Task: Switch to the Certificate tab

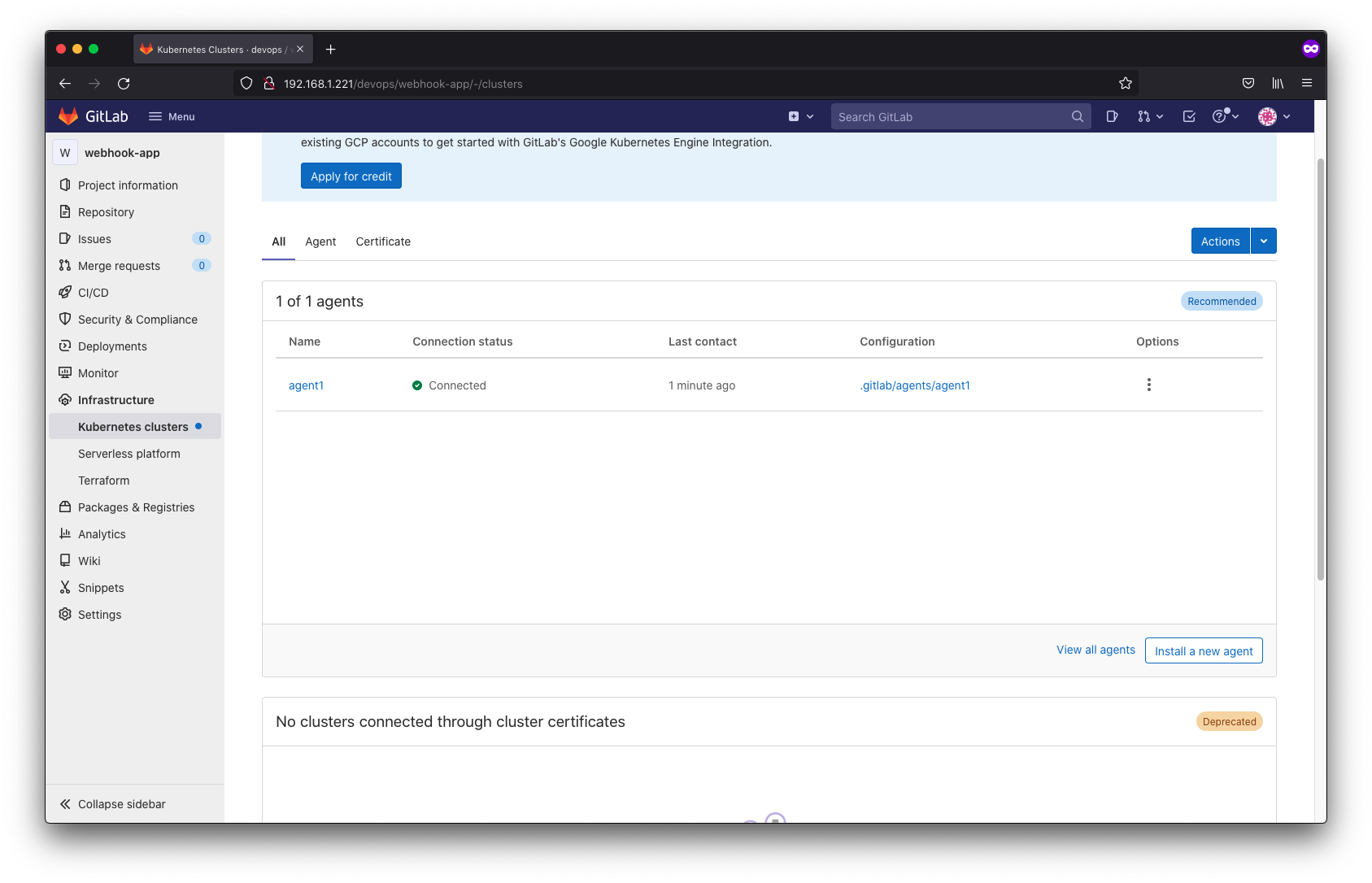Action: tap(383, 241)
